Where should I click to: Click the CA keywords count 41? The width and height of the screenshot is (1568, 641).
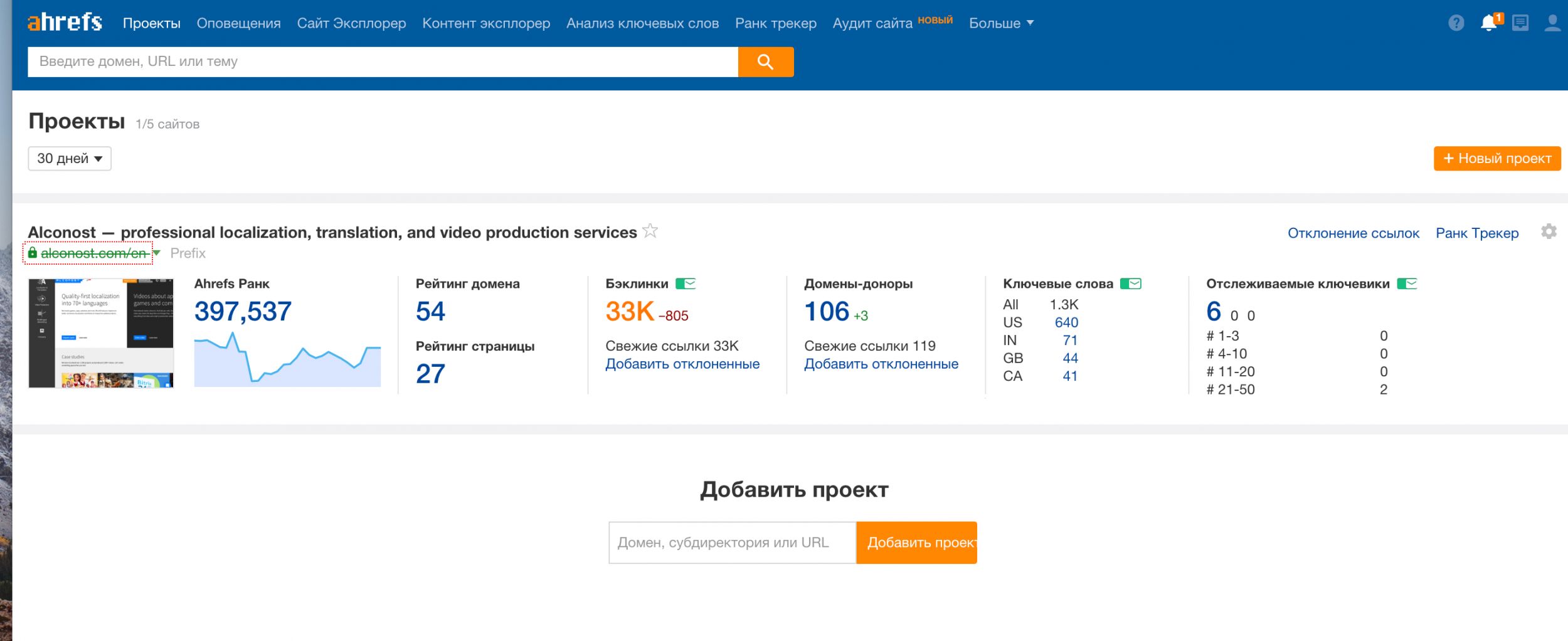(x=1070, y=376)
